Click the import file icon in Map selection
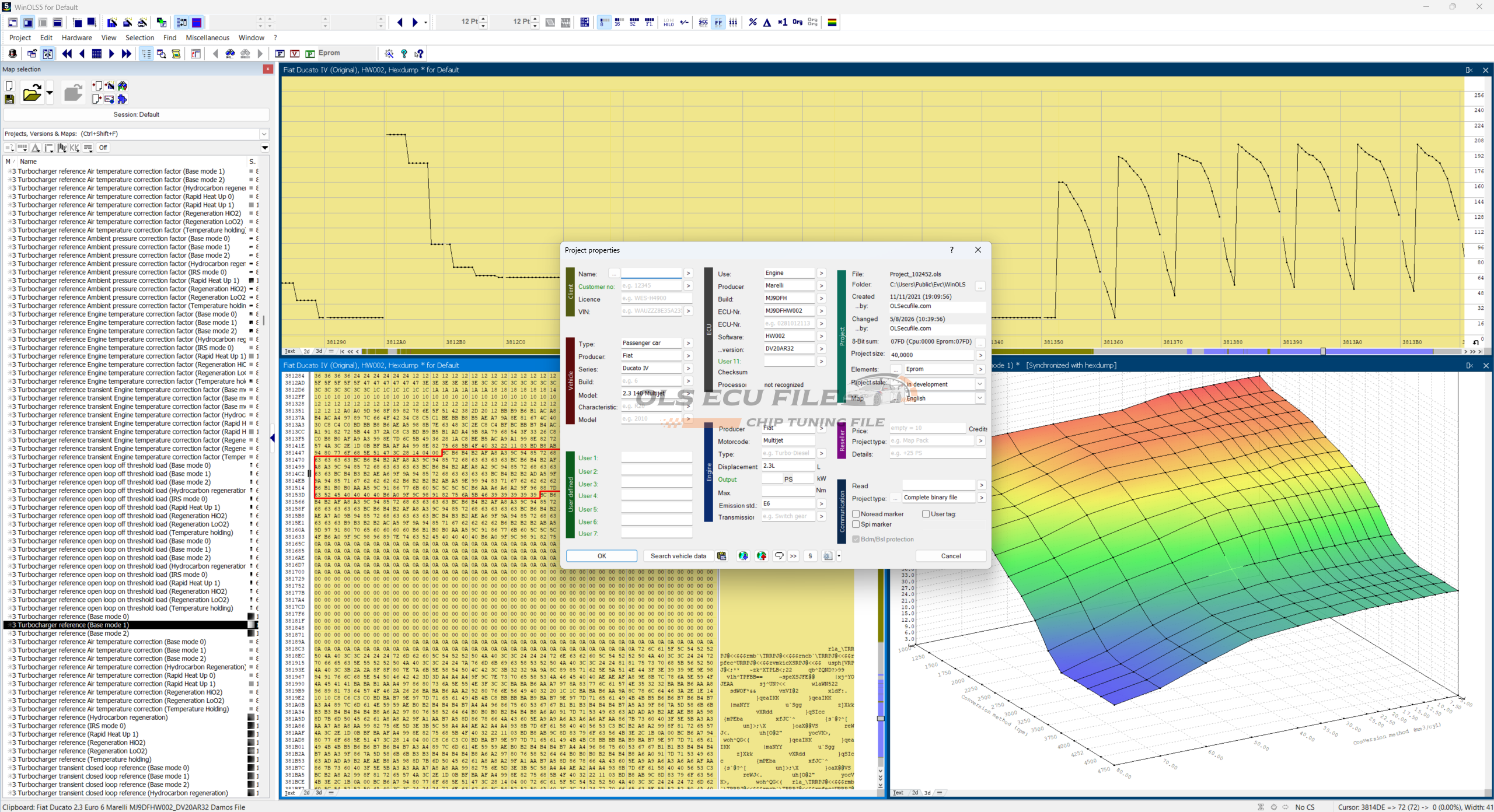This screenshot has width=1494, height=812. click(x=97, y=86)
